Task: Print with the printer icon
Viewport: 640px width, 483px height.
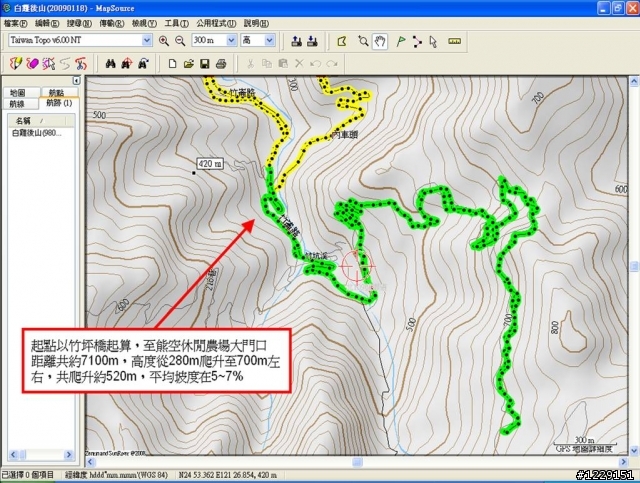Action: point(221,64)
